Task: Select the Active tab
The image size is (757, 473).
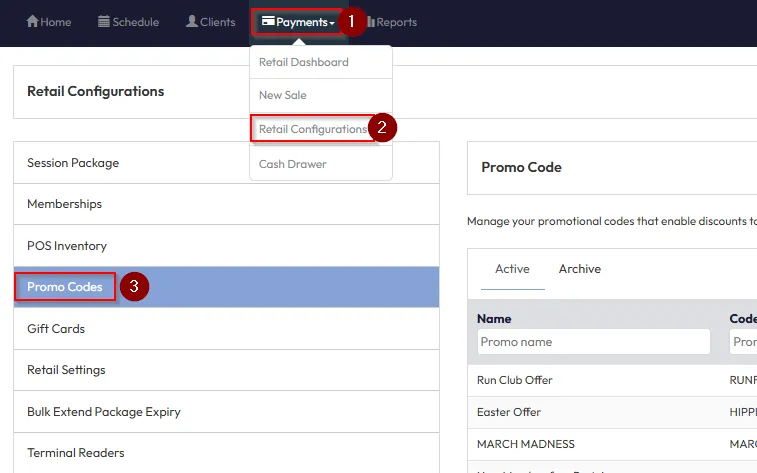Action: point(512,269)
